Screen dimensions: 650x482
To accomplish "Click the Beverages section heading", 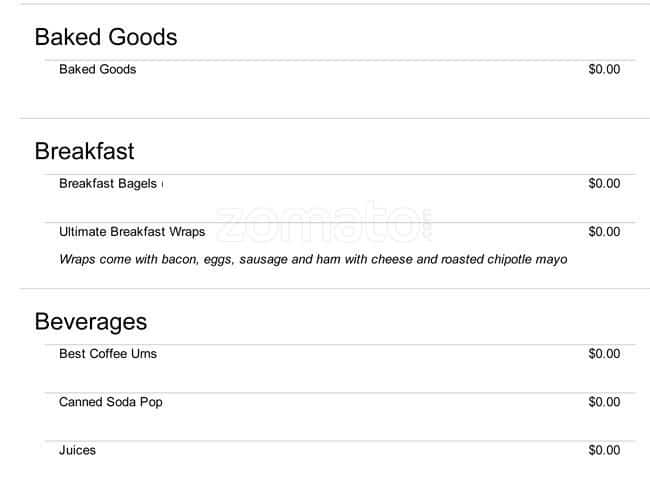I will [90, 322].
